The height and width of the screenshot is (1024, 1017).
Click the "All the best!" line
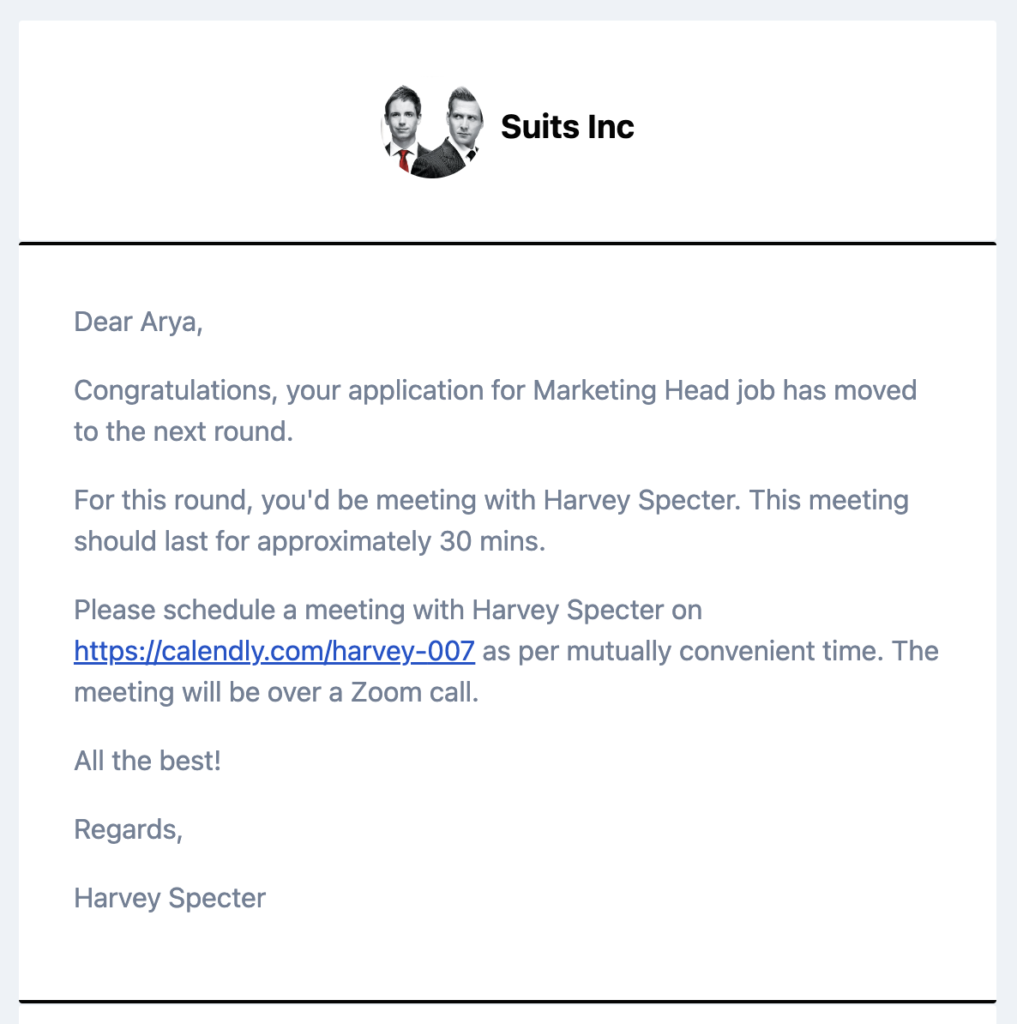148,761
